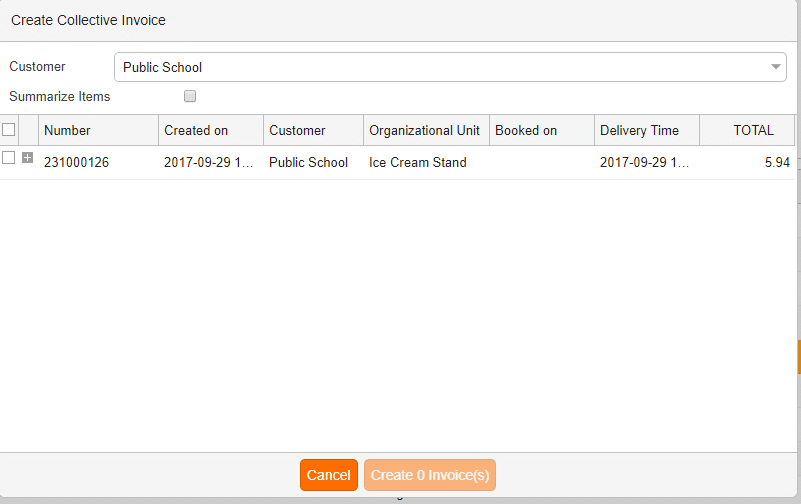Click the Summarize Items label
801x504 pixels.
tap(60, 97)
